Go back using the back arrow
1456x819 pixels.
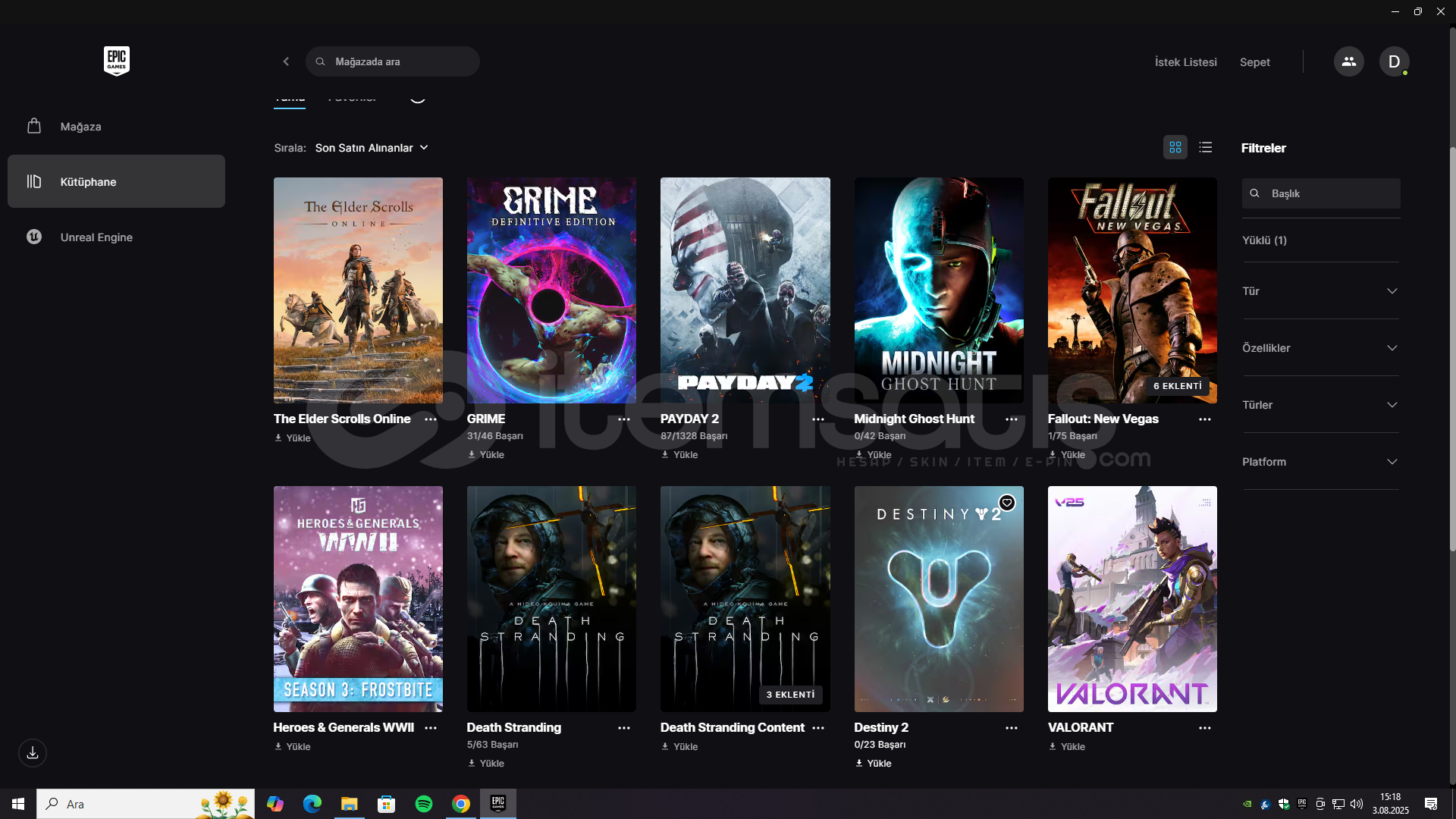coord(286,61)
